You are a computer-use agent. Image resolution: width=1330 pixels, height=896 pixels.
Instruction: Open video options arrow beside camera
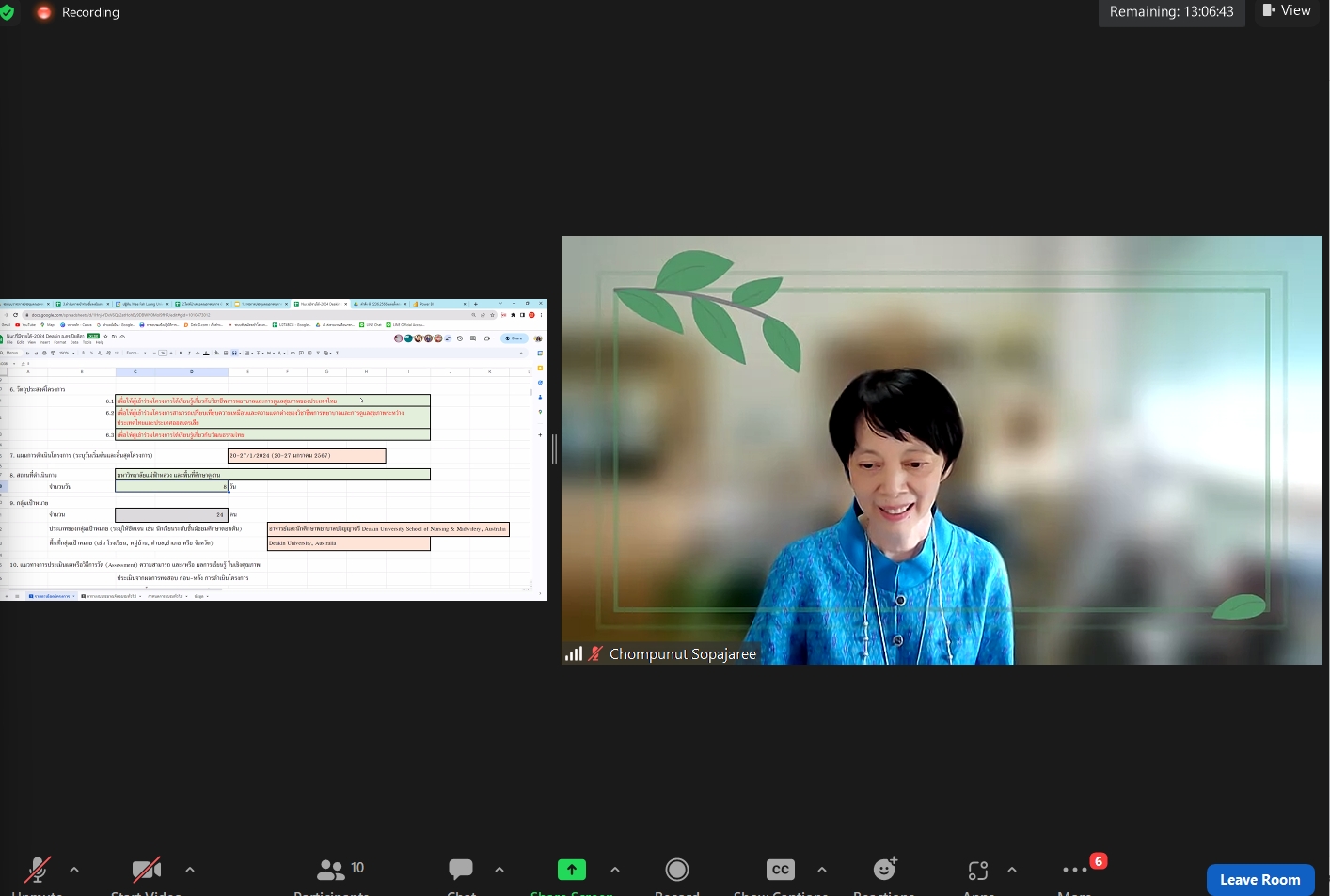pyautogui.click(x=190, y=870)
